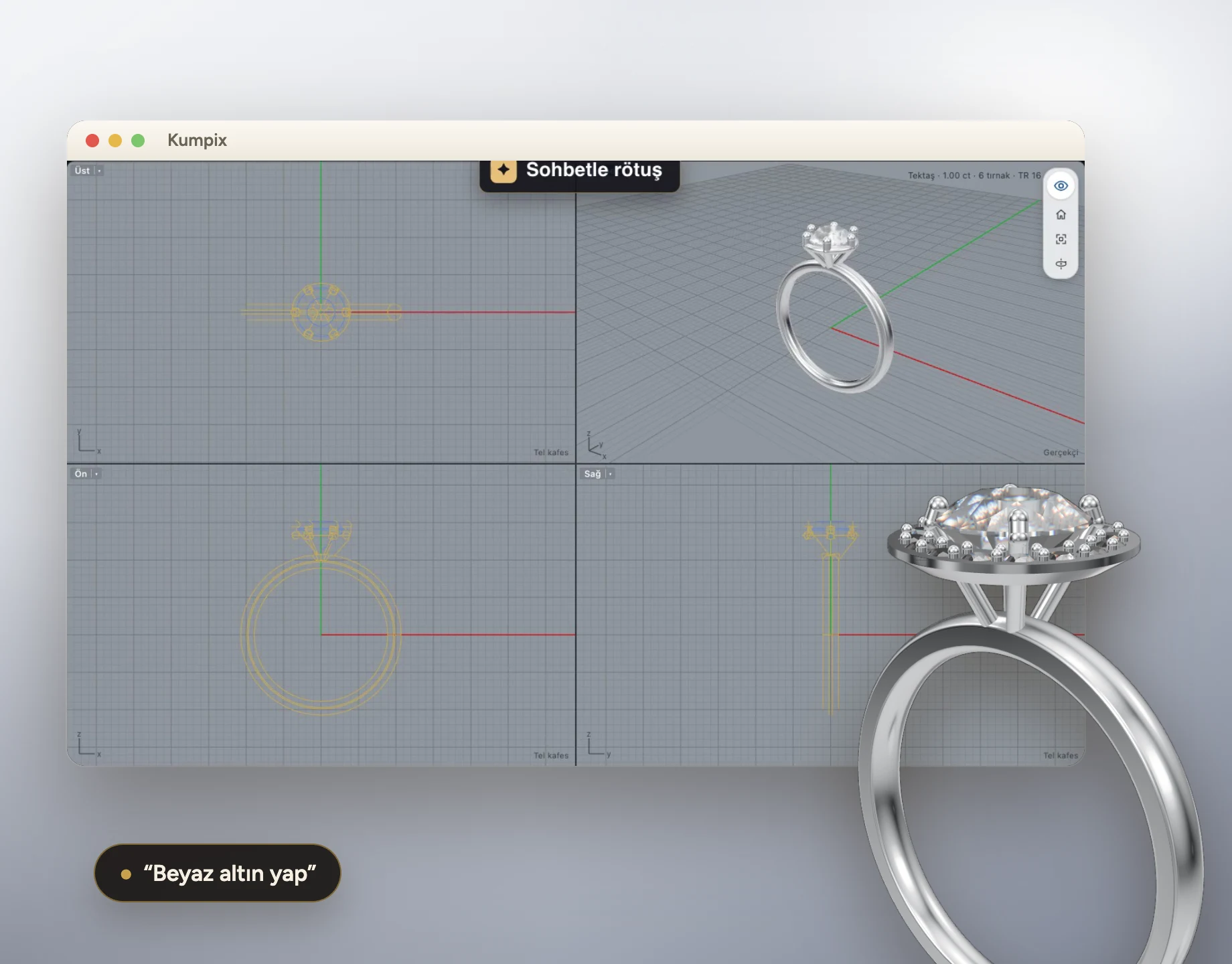The width and height of the screenshot is (1232, 964).
Task: Click Tel kafes label in Üst viewport
Action: point(551,453)
